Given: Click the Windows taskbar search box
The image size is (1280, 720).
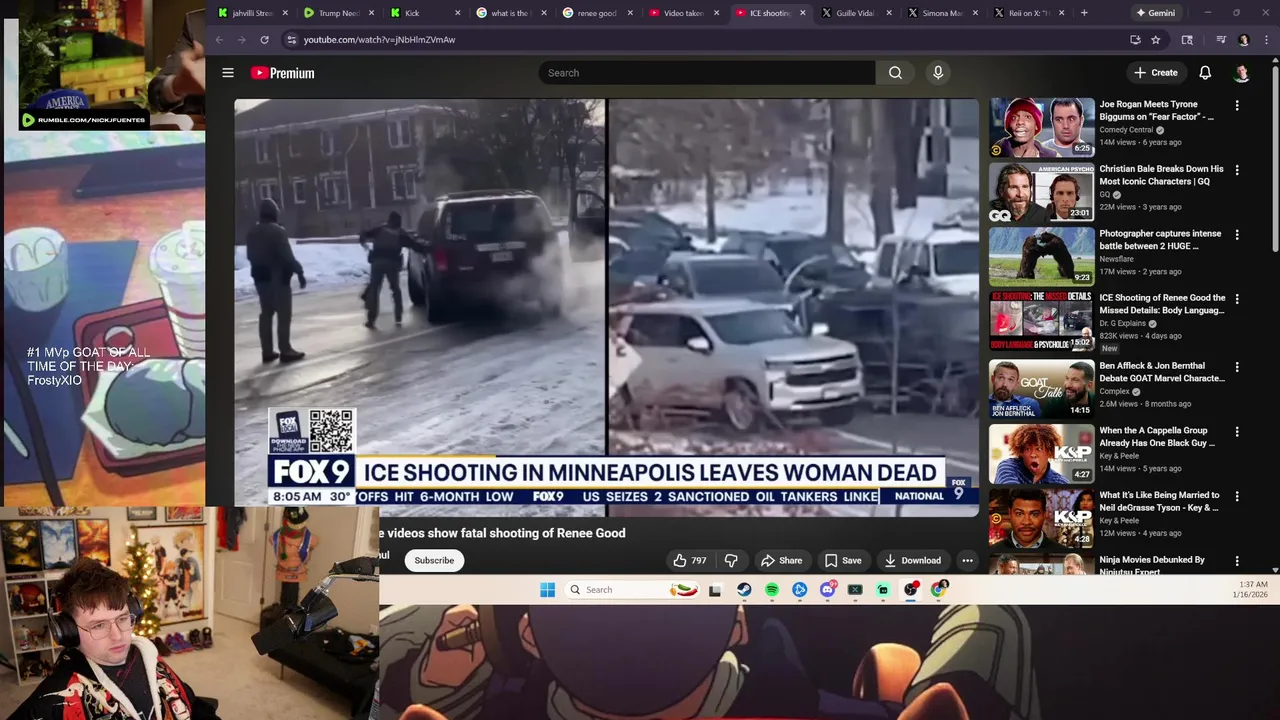Looking at the screenshot, I should coord(632,590).
